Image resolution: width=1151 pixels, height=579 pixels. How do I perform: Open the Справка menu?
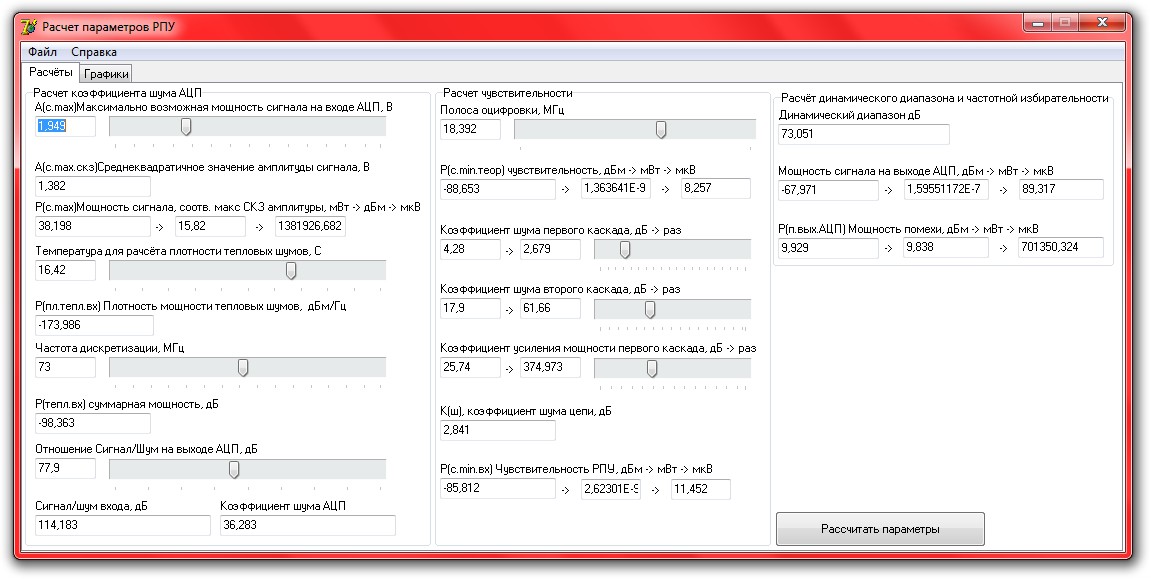point(94,52)
